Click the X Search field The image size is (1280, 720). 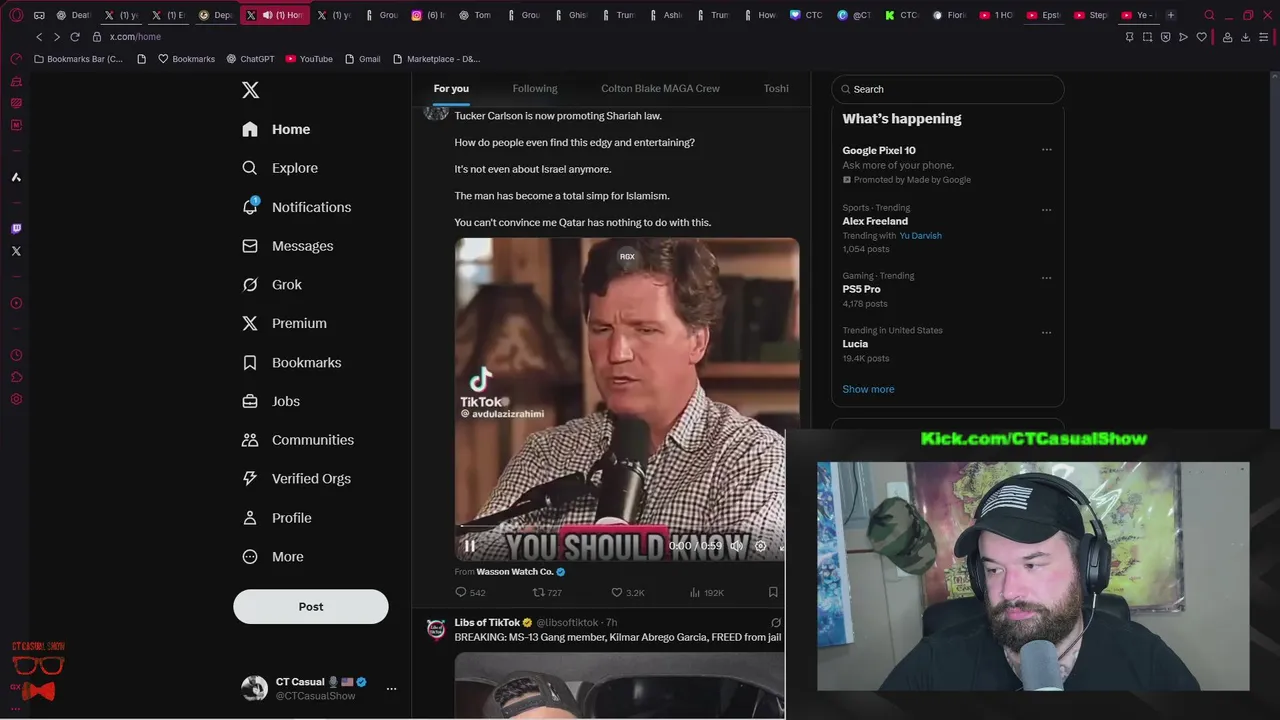[948, 89]
